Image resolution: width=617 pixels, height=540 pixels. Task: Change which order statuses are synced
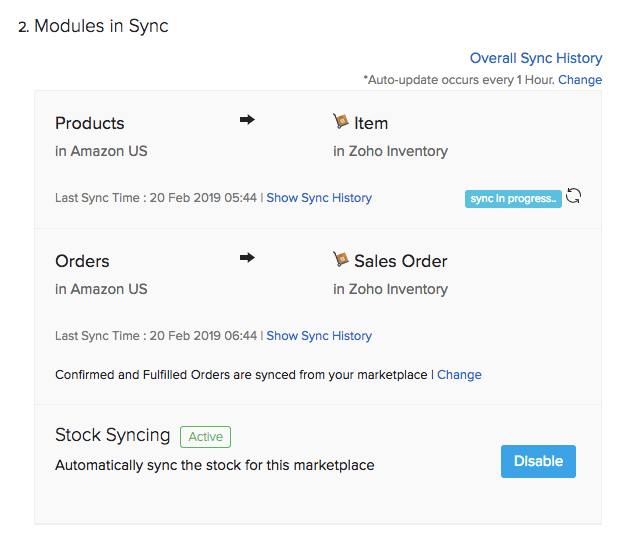tap(459, 375)
